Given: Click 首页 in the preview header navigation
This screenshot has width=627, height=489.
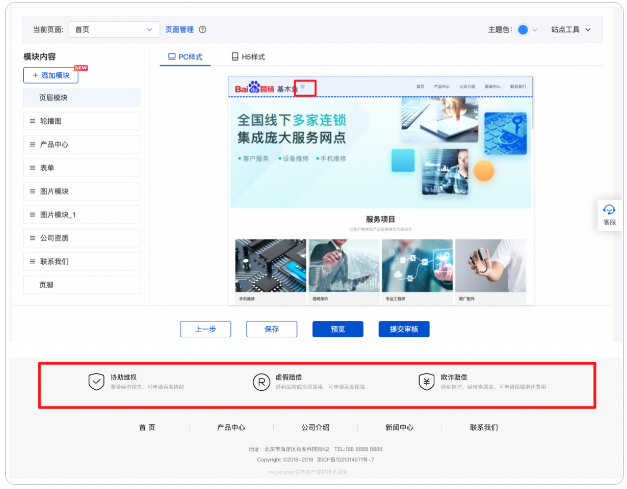Looking at the screenshot, I should [420, 86].
